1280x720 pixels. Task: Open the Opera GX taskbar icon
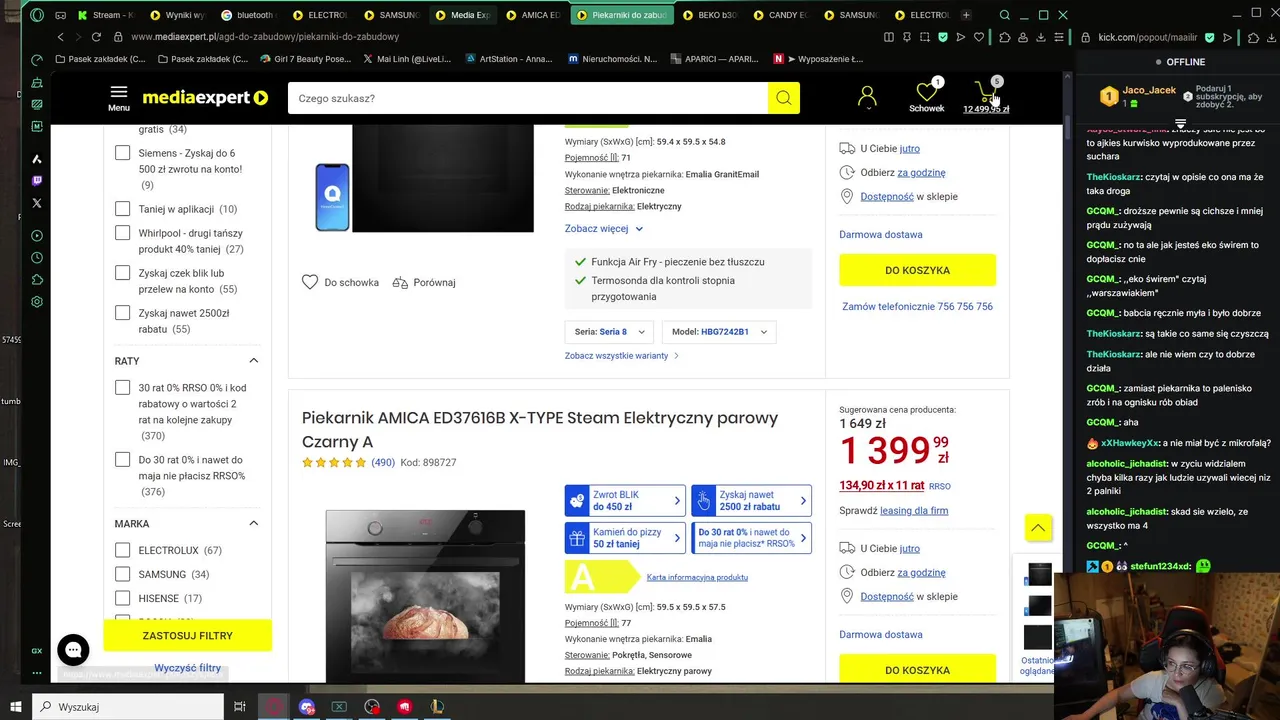[274, 707]
